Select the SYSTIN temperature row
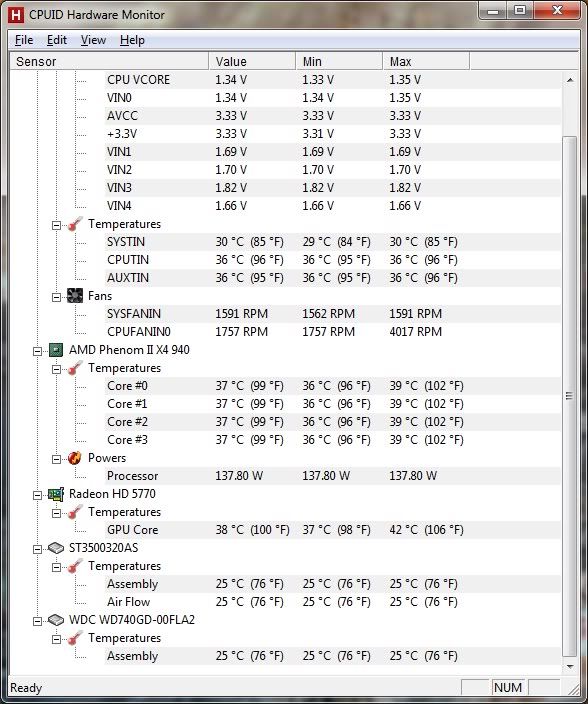588x704 pixels. (332, 242)
